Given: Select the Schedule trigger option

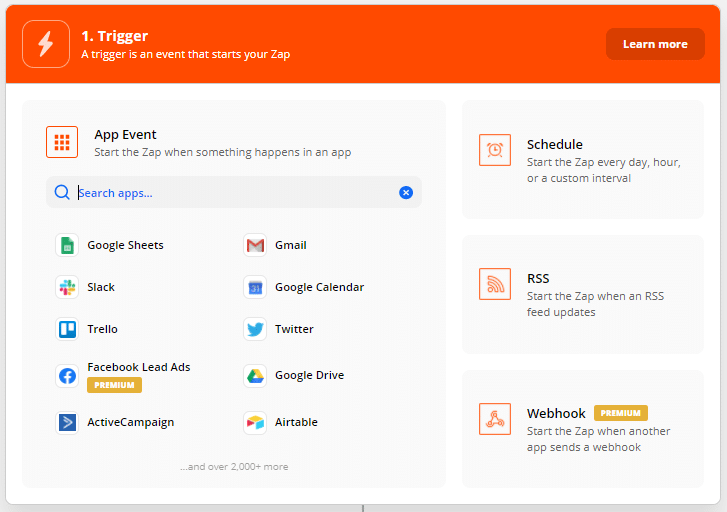Looking at the screenshot, I should tap(583, 160).
